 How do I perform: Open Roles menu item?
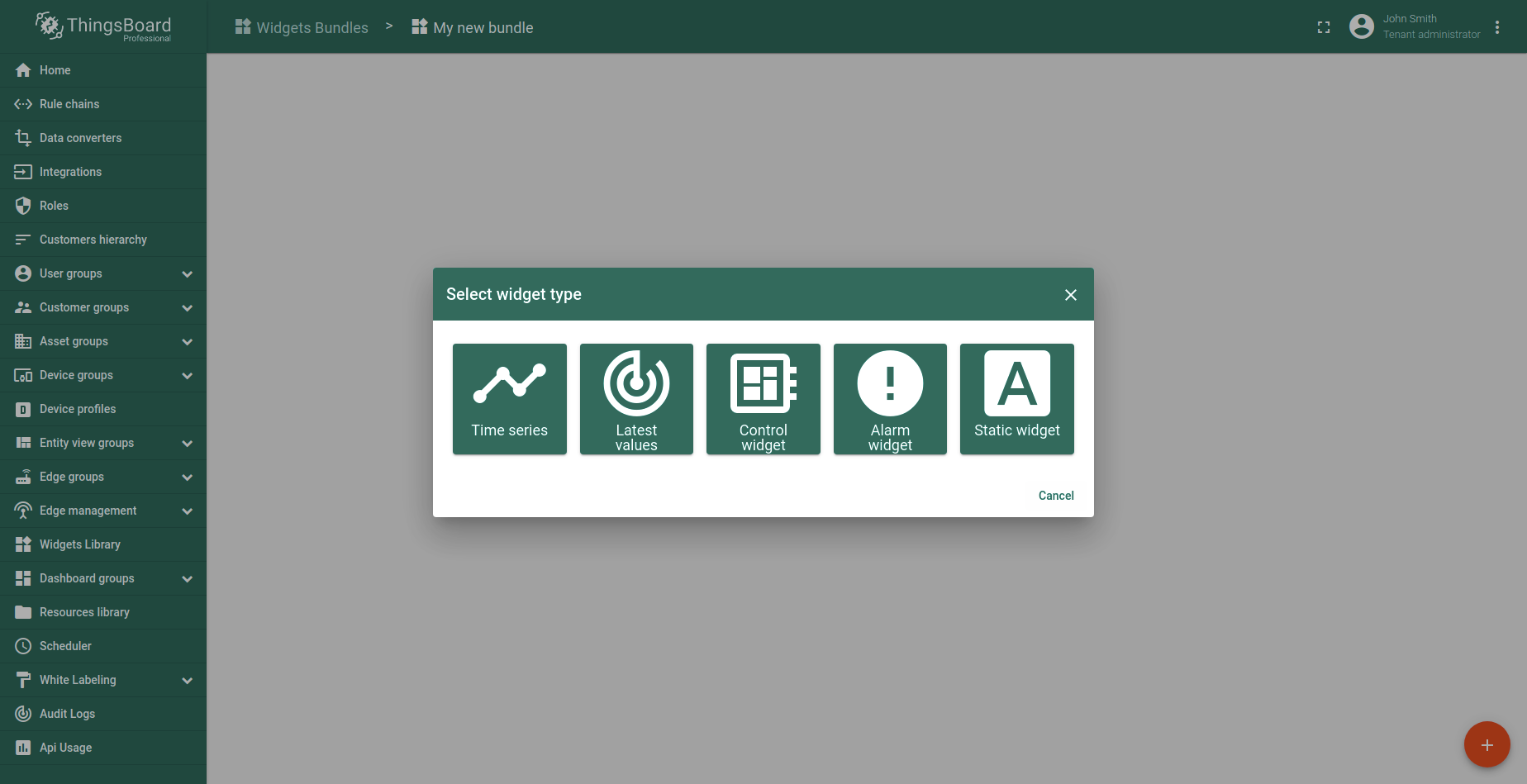click(103, 206)
